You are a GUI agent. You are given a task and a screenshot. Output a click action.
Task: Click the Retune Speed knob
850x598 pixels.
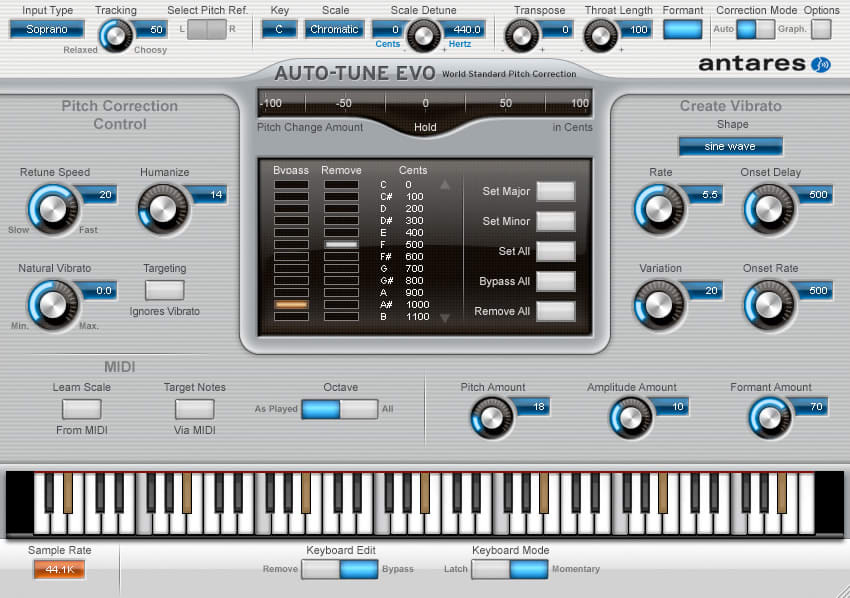53,209
